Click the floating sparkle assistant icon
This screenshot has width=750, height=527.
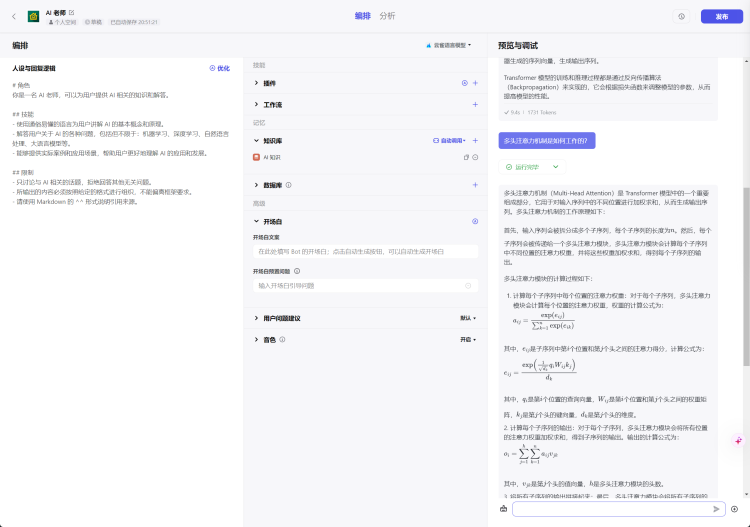click(739, 440)
